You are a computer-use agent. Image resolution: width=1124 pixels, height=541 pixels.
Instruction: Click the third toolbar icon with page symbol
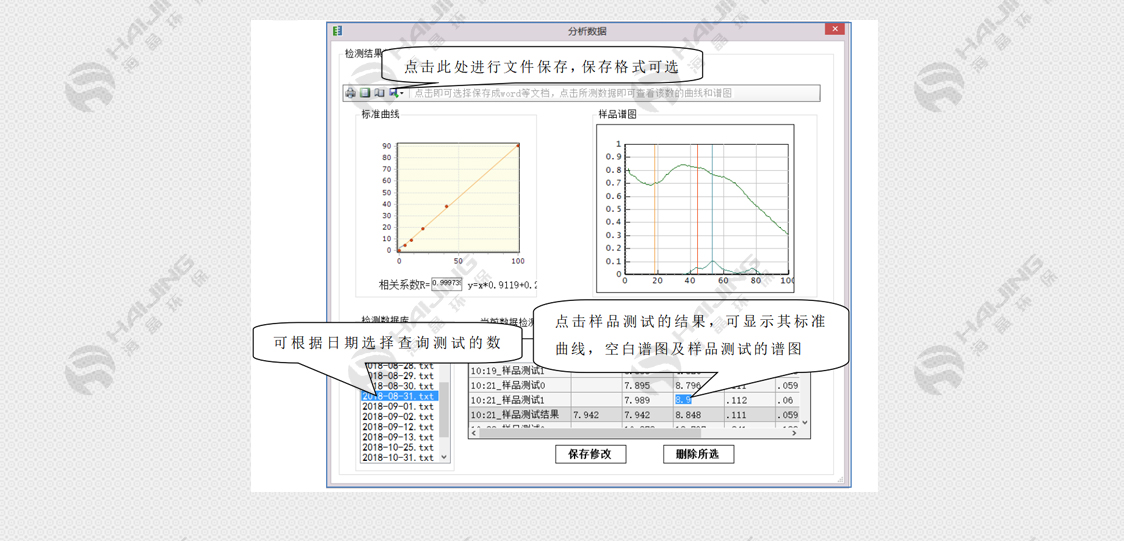(379, 93)
